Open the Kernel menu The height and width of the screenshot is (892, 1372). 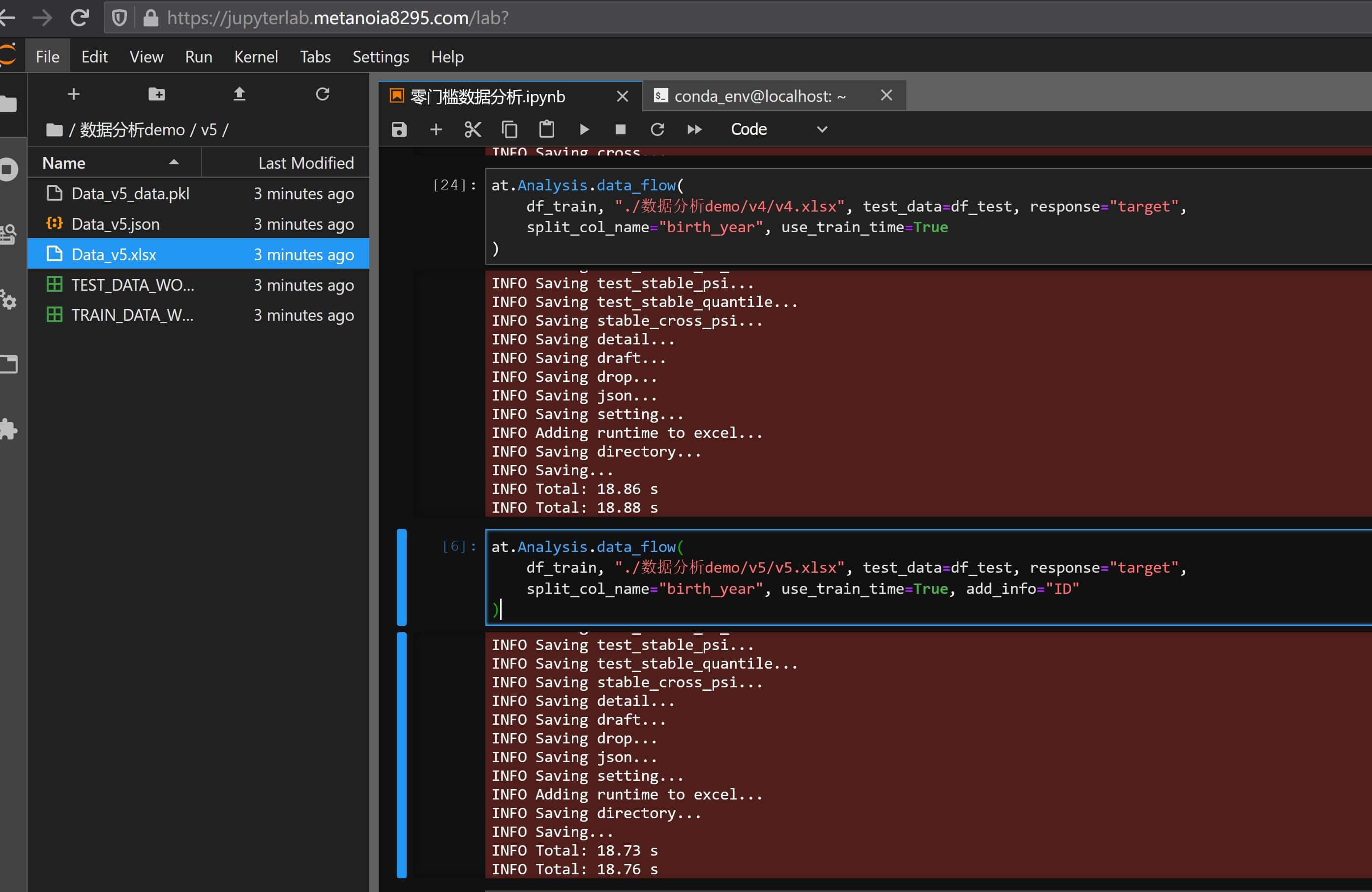[x=256, y=57]
